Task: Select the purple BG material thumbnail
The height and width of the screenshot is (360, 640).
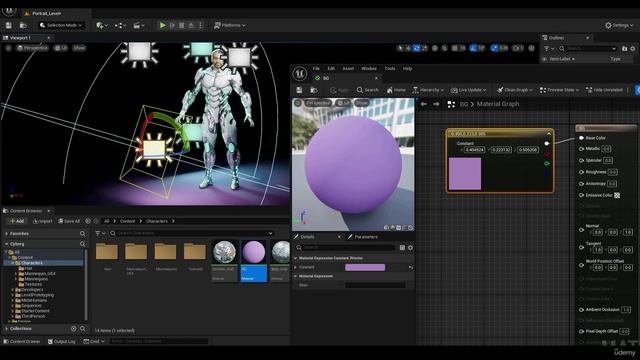Action: pyautogui.click(x=253, y=251)
